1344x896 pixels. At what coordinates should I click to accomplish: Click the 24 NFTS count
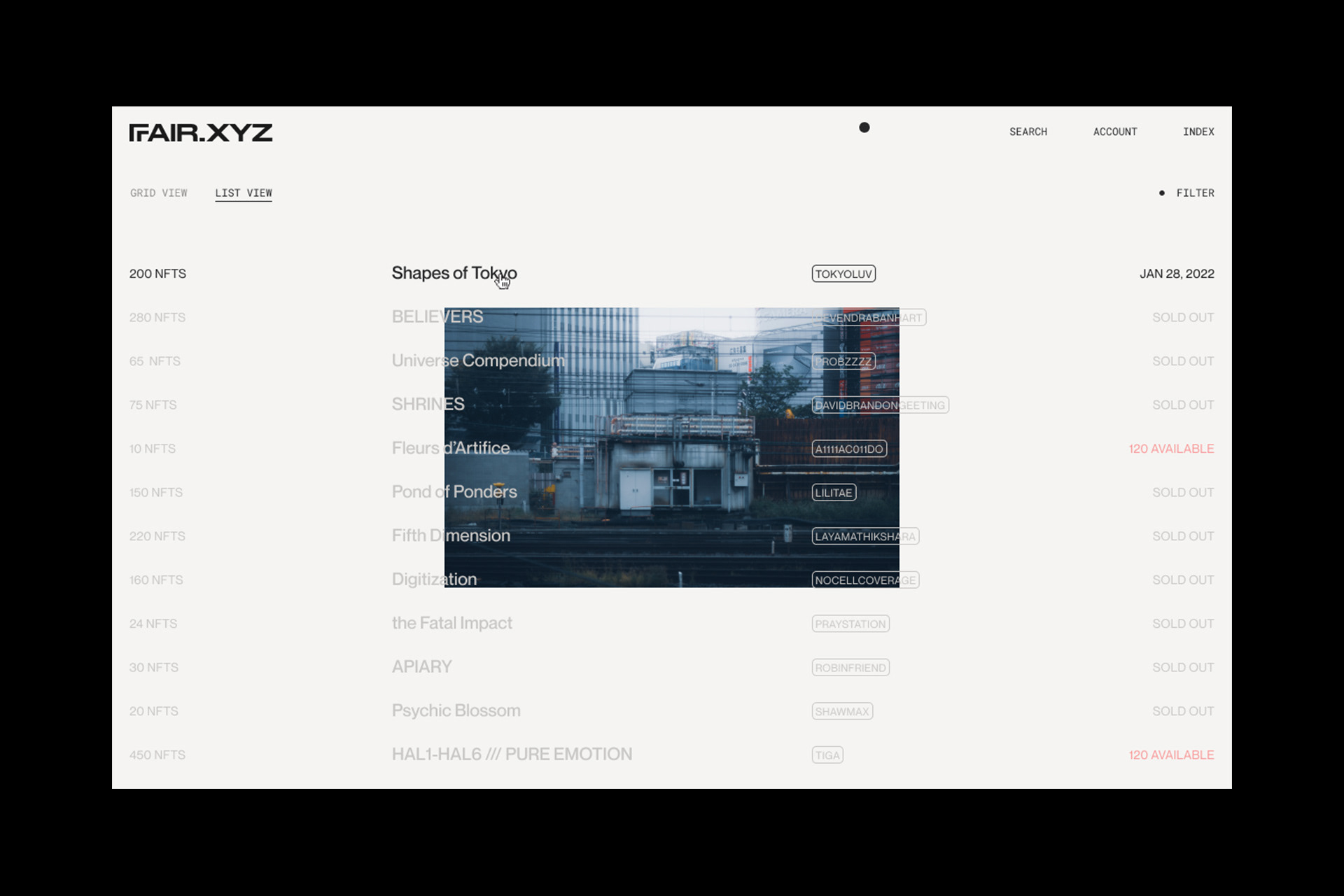[x=153, y=624]
